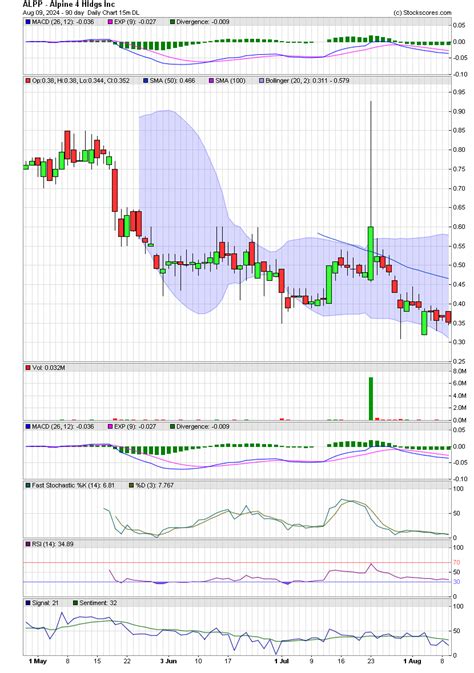
Task: Select the SMA (100) label
Action: pos(230,80)
